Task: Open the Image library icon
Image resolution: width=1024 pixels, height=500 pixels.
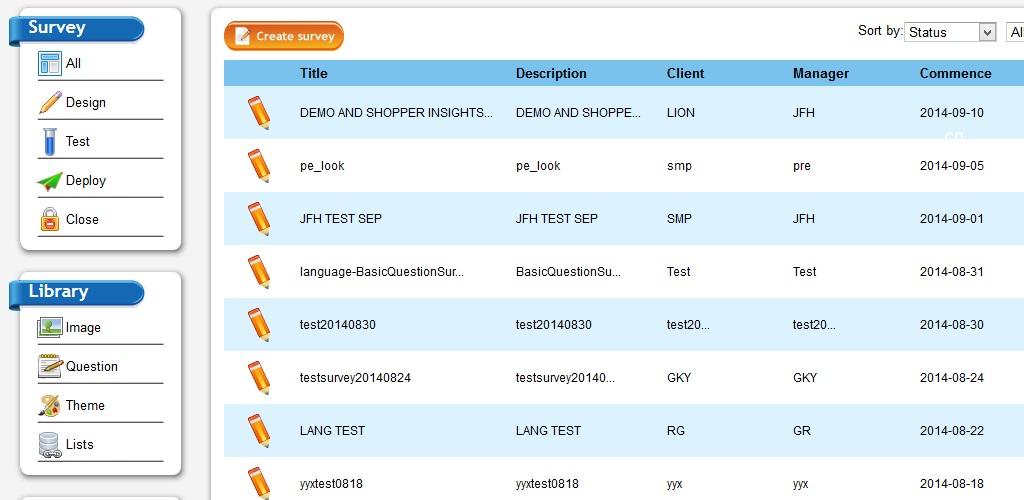Action: click(x=50, y=328)
